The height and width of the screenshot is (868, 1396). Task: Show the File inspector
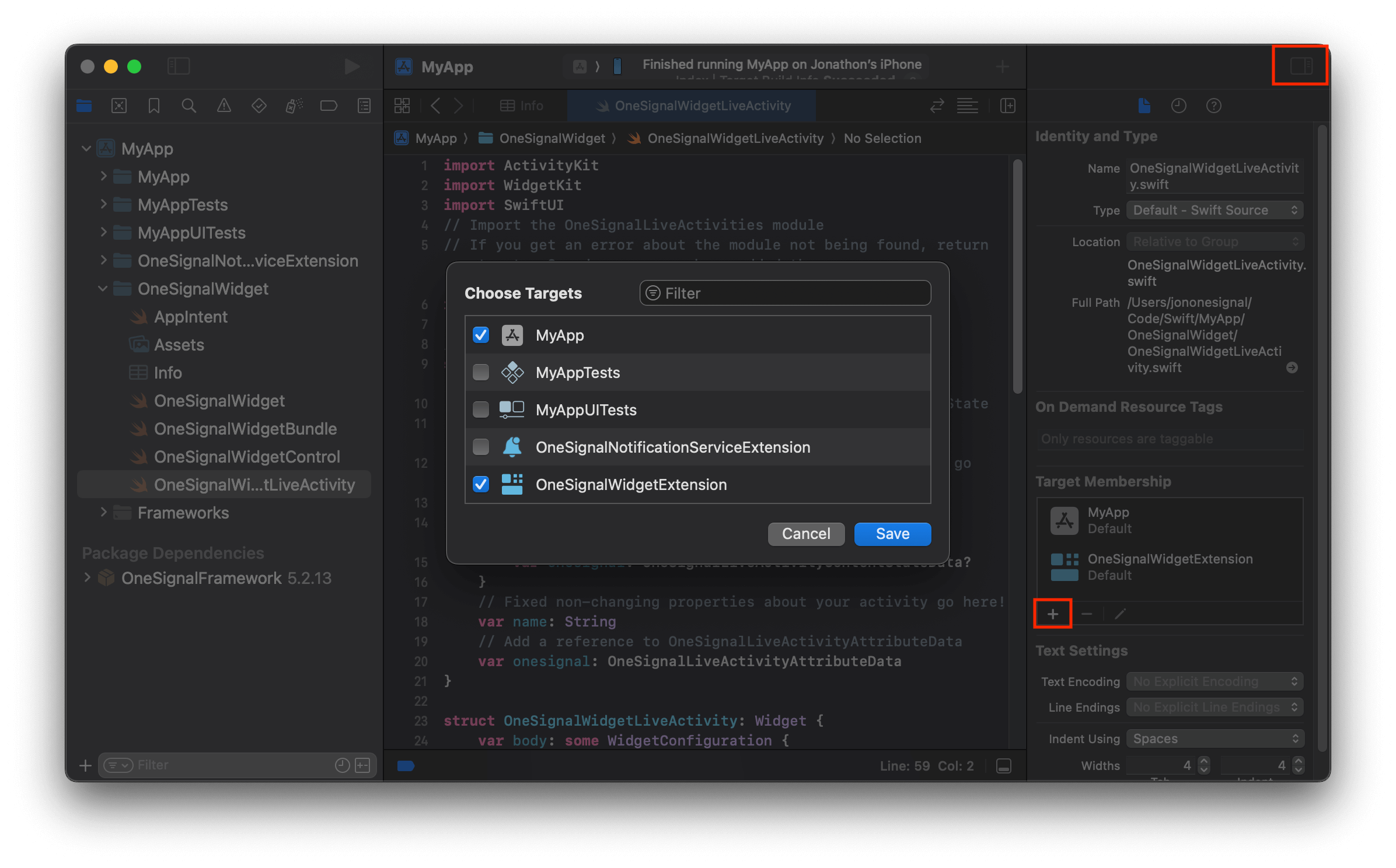pos(1144,106)
